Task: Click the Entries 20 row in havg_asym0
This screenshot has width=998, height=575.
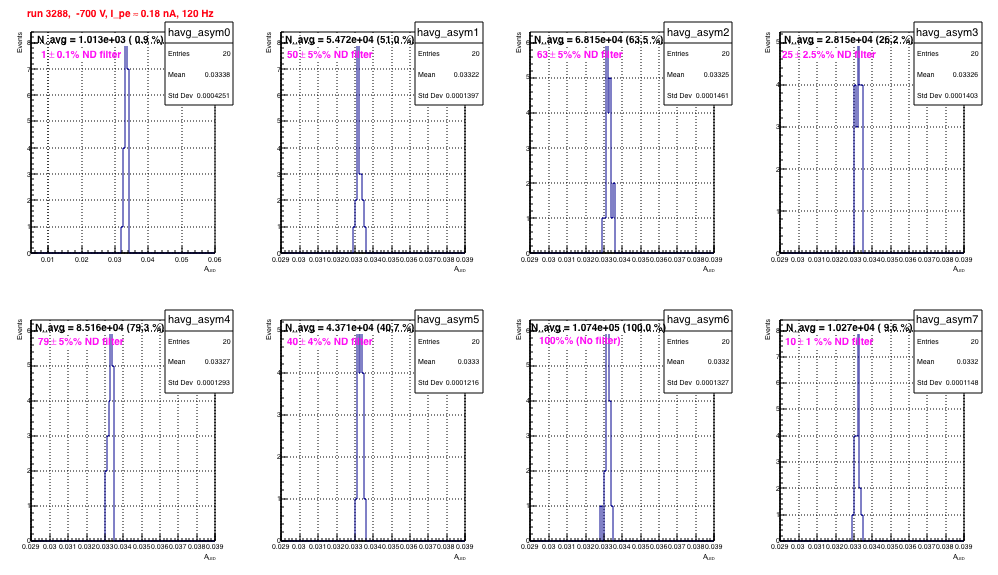Action: click(199, 53)
